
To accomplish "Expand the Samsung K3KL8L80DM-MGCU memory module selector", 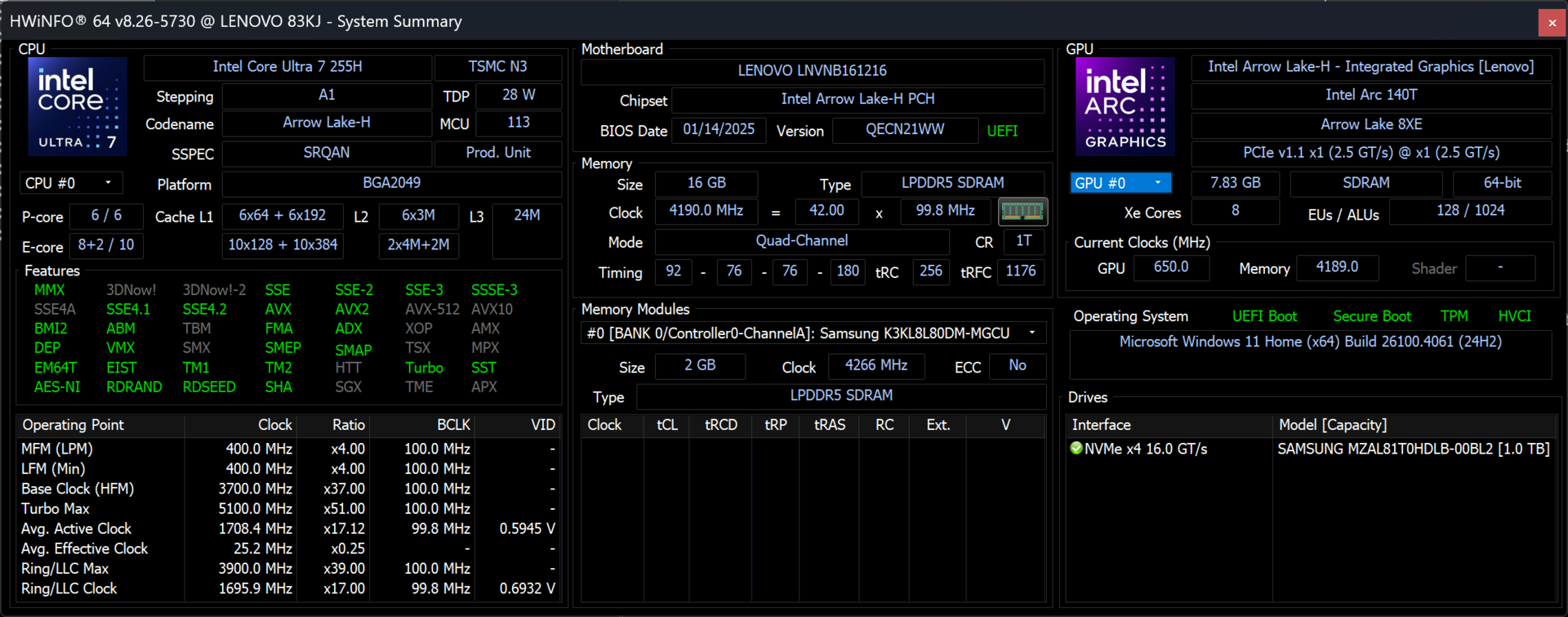I will pos(813,333).
